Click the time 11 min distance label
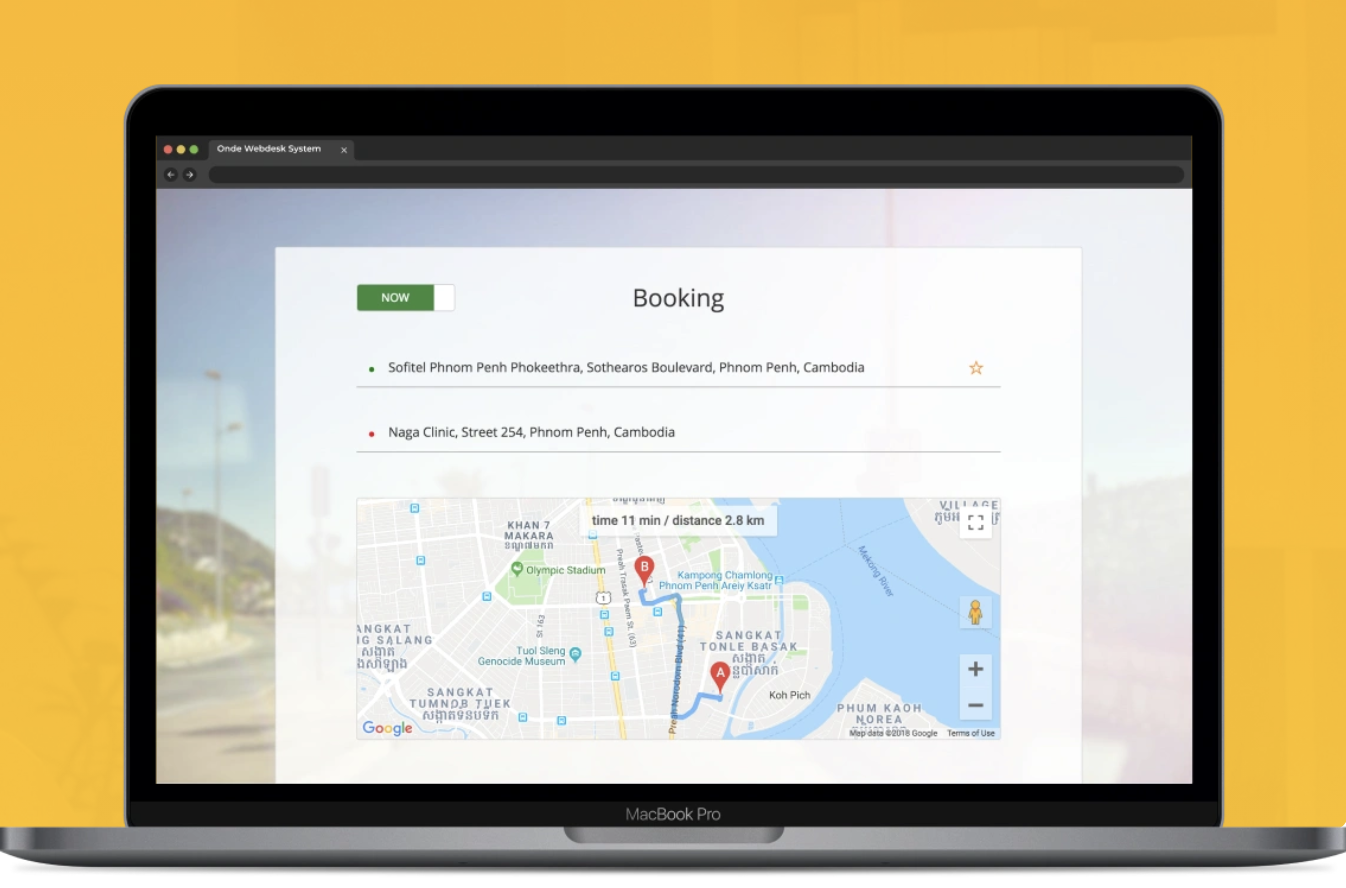This screenshot has height=888, width=1346. point(678,521)
